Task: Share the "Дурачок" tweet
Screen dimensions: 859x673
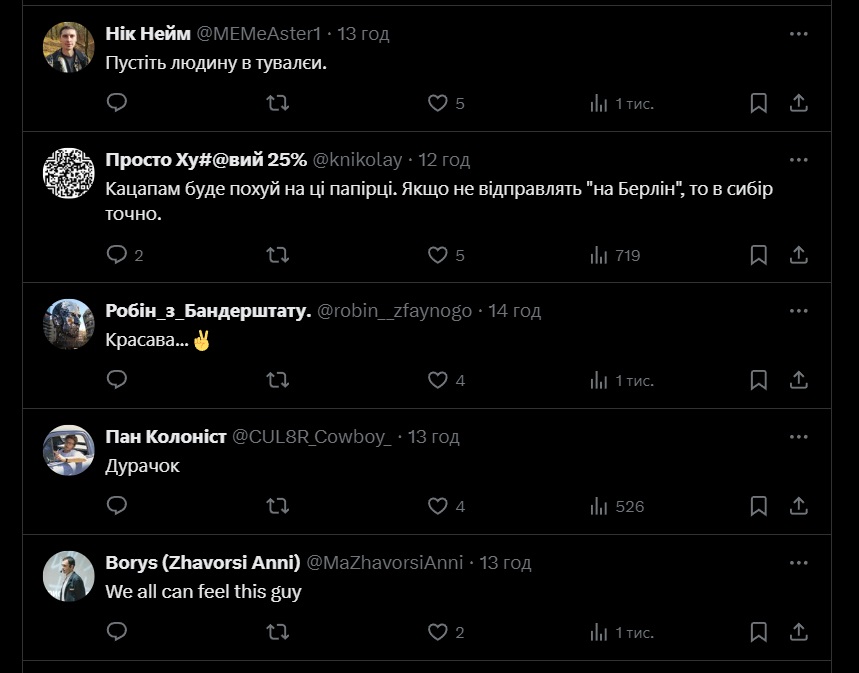Action: point(799,506)
